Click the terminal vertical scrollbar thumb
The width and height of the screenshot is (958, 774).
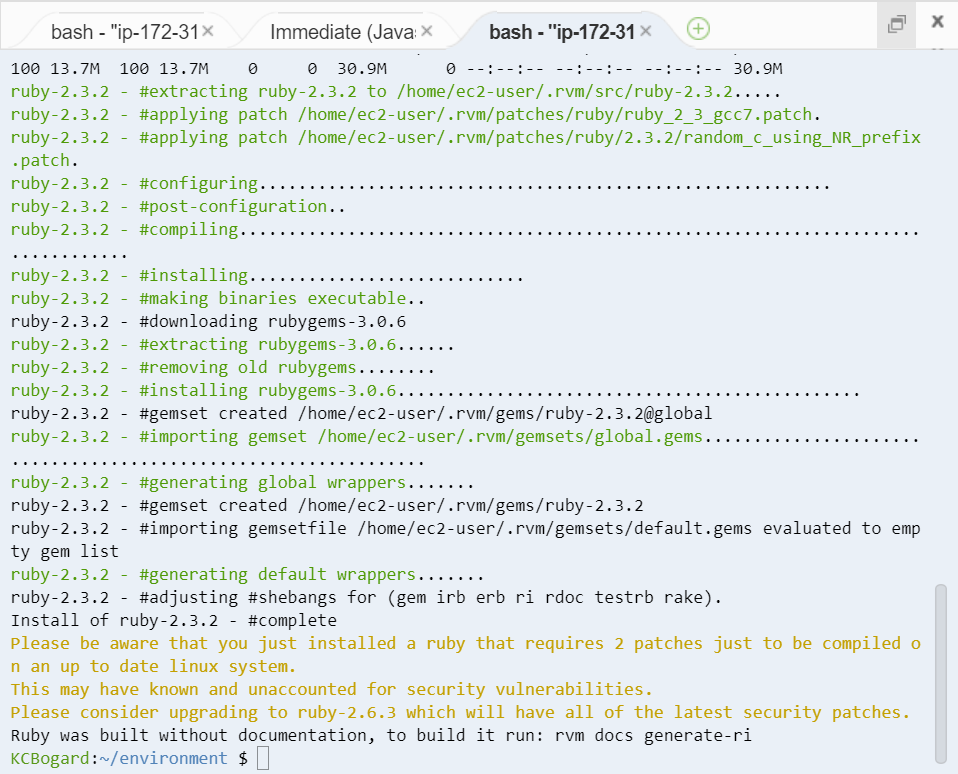pyautogui.click(x=941, y=674)
